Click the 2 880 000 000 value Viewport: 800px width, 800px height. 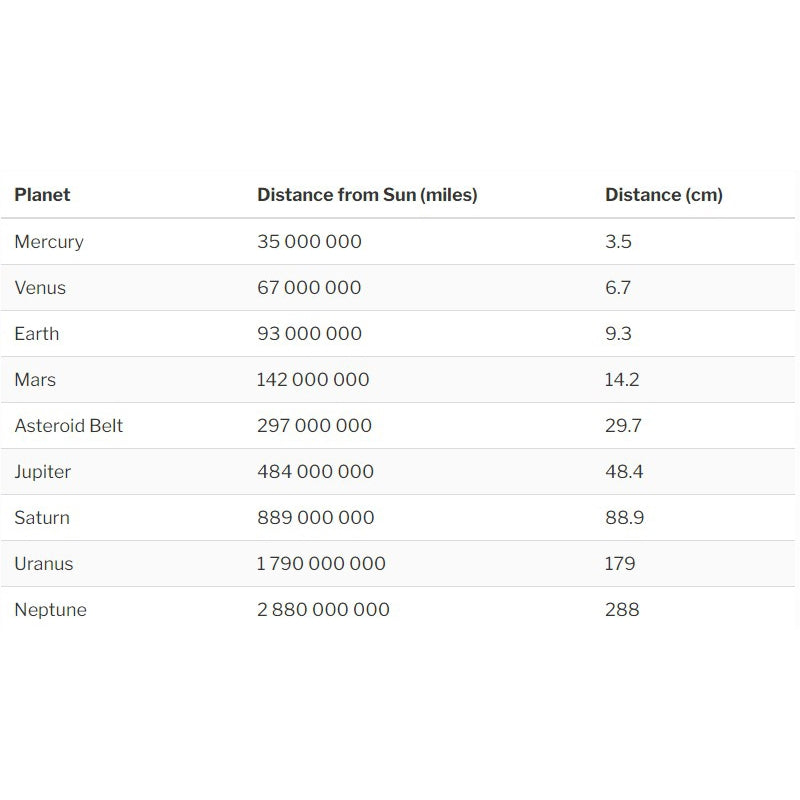coord(323,610)
